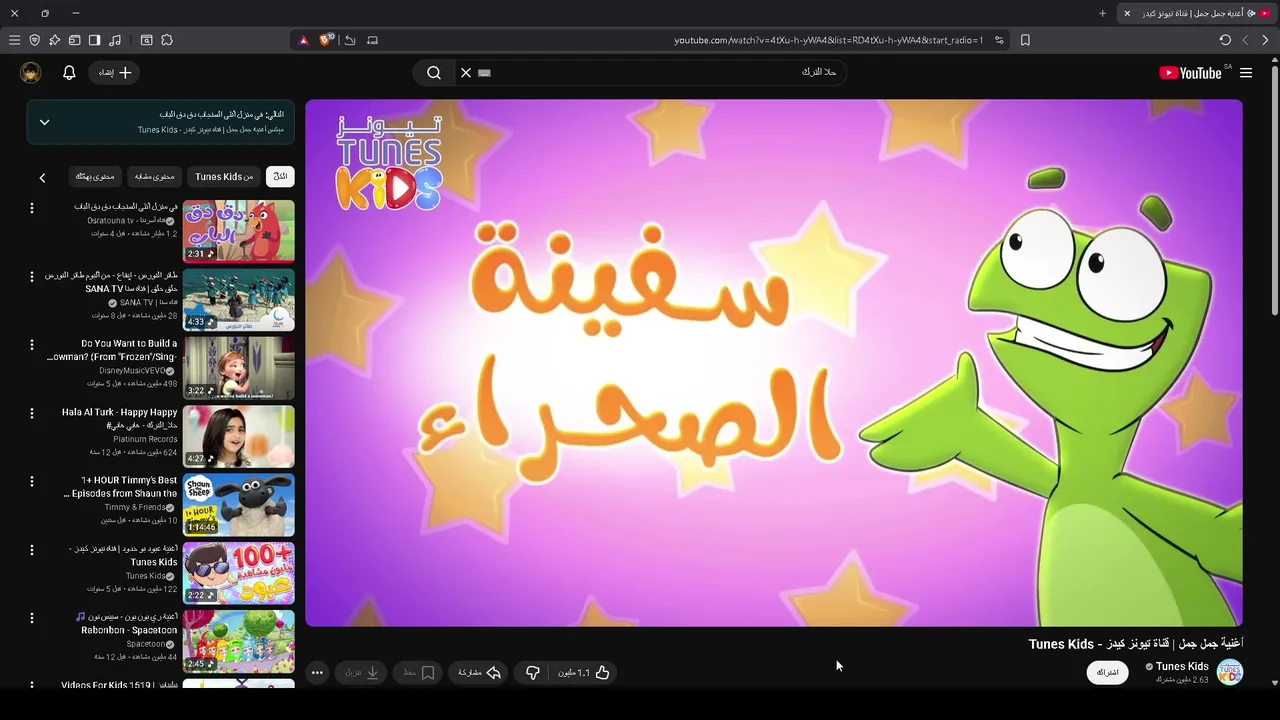Click the share arrow icon in address bar
This screenshot has width=1280, height=720.
pos(350,40)
